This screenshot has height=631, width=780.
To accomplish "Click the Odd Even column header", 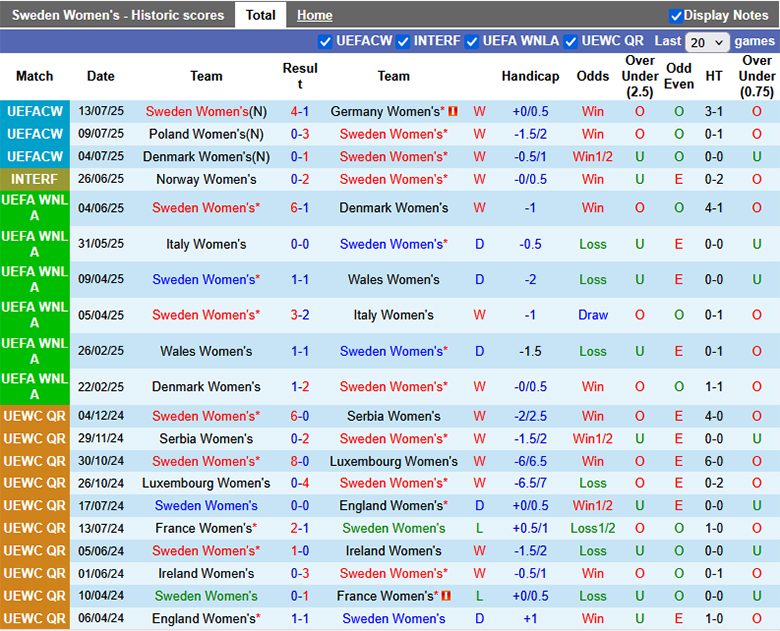I will click(x=679, y=76).
